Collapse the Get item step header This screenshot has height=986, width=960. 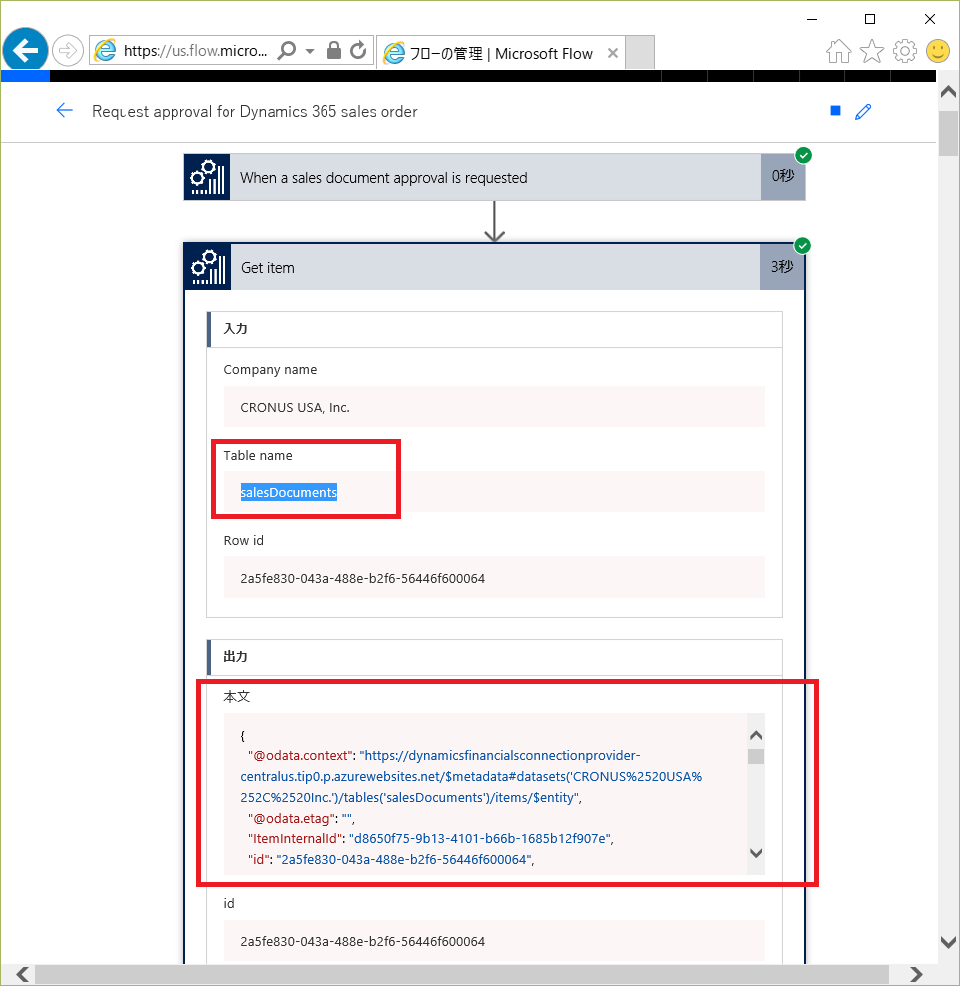[494, 267]
